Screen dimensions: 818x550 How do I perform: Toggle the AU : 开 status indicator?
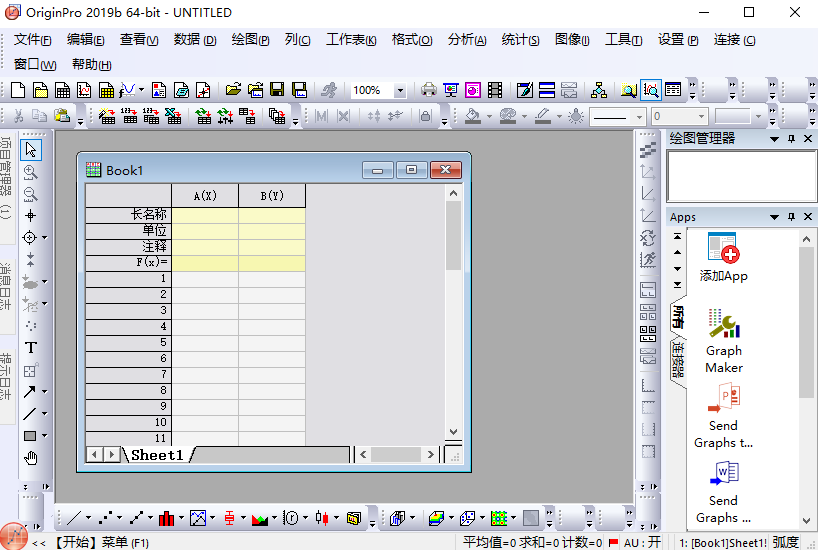click(x=642, y=542)
